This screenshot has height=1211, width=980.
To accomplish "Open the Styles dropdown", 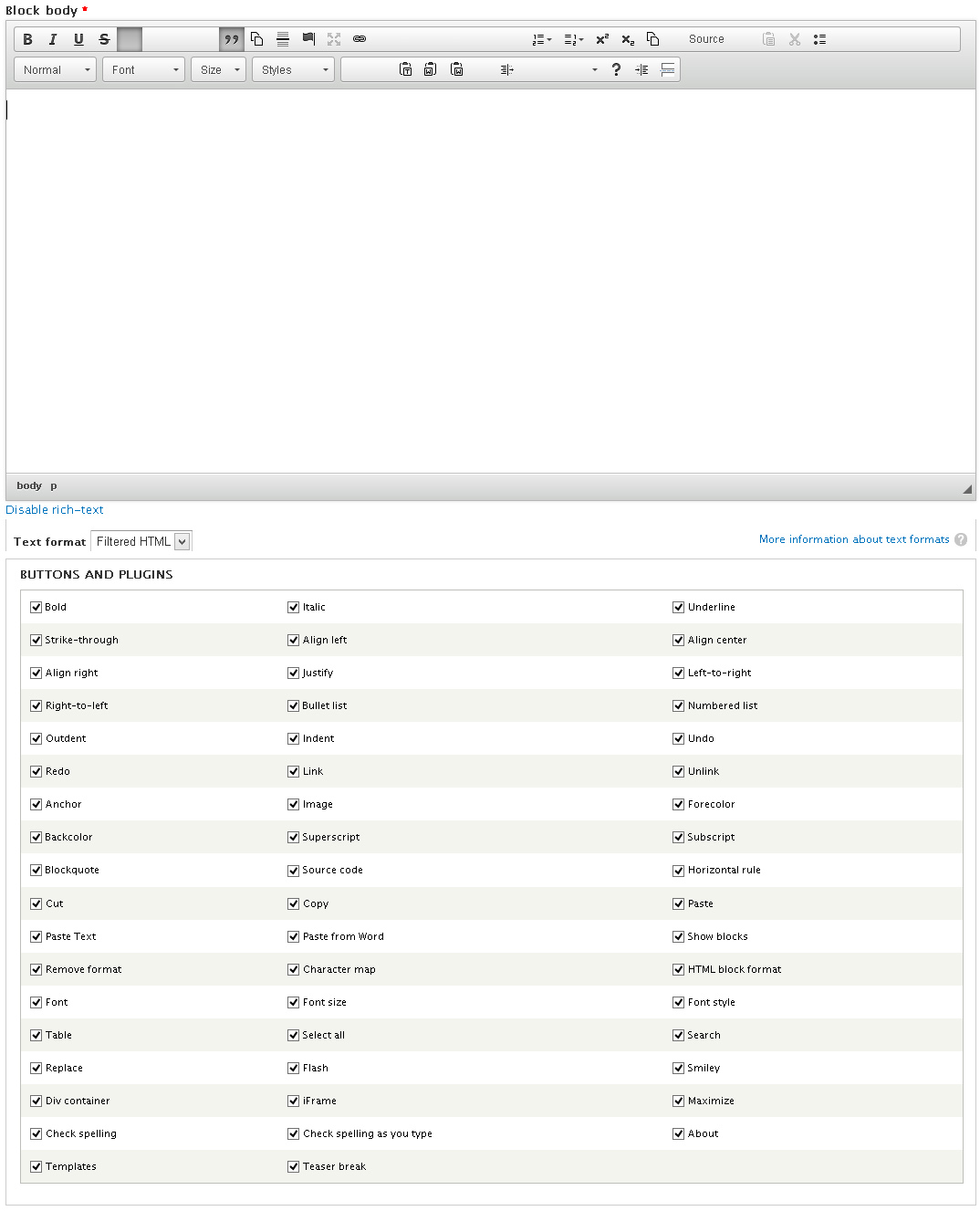I will tap(294, 69).
